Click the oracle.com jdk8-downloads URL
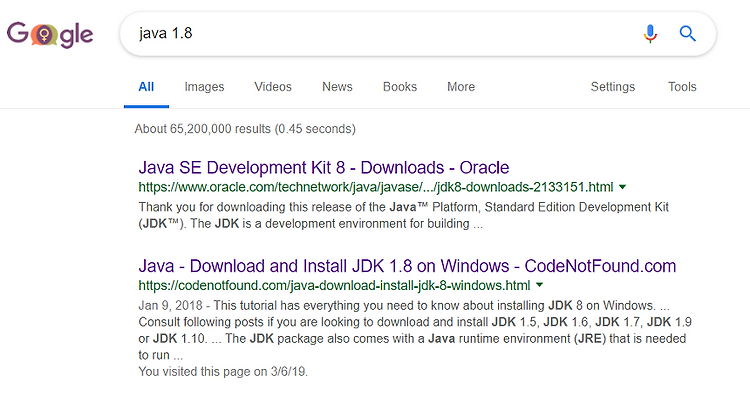This screenshot has width=750, height=396. click(375, 187)
